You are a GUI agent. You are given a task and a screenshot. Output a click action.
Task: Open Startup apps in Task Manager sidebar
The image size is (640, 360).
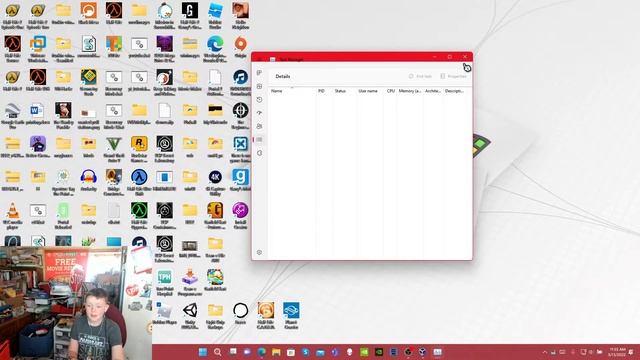[259, 113]
